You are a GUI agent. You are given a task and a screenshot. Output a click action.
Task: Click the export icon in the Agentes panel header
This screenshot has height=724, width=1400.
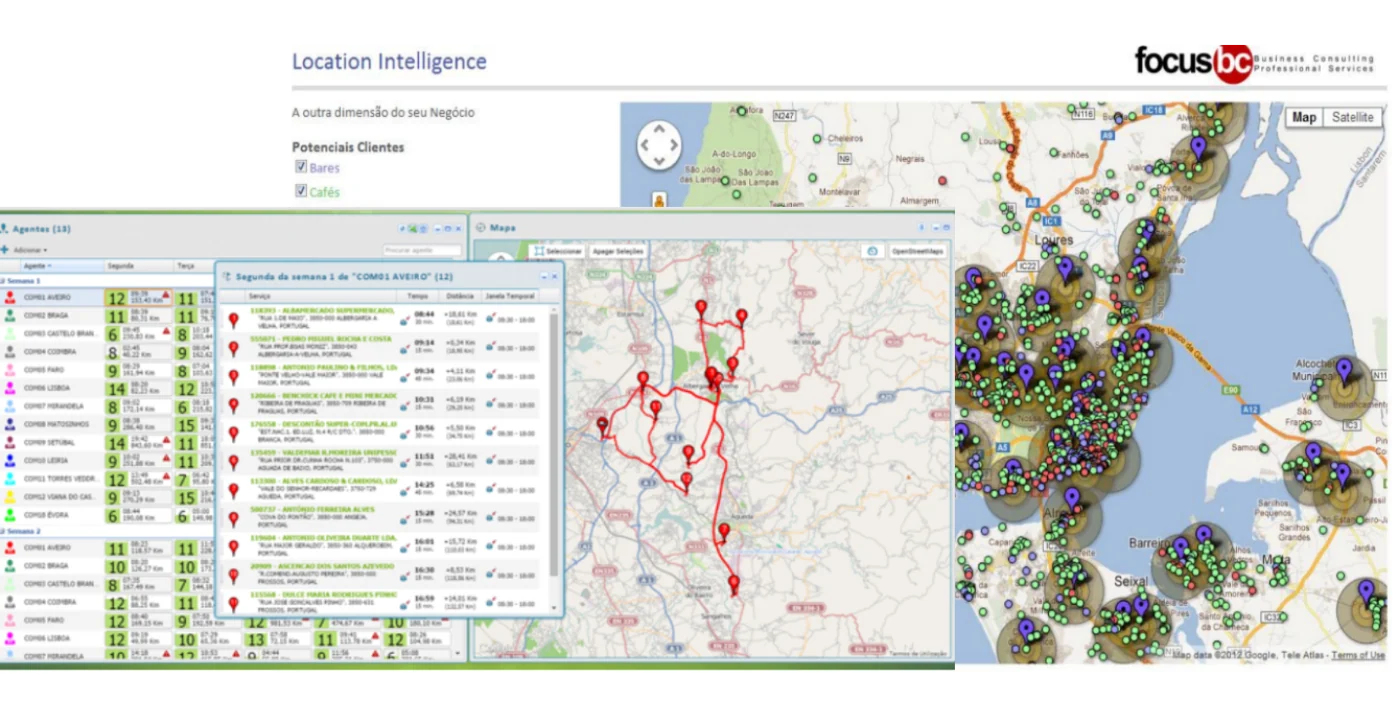pyautogui.click(x=412, y=228)
